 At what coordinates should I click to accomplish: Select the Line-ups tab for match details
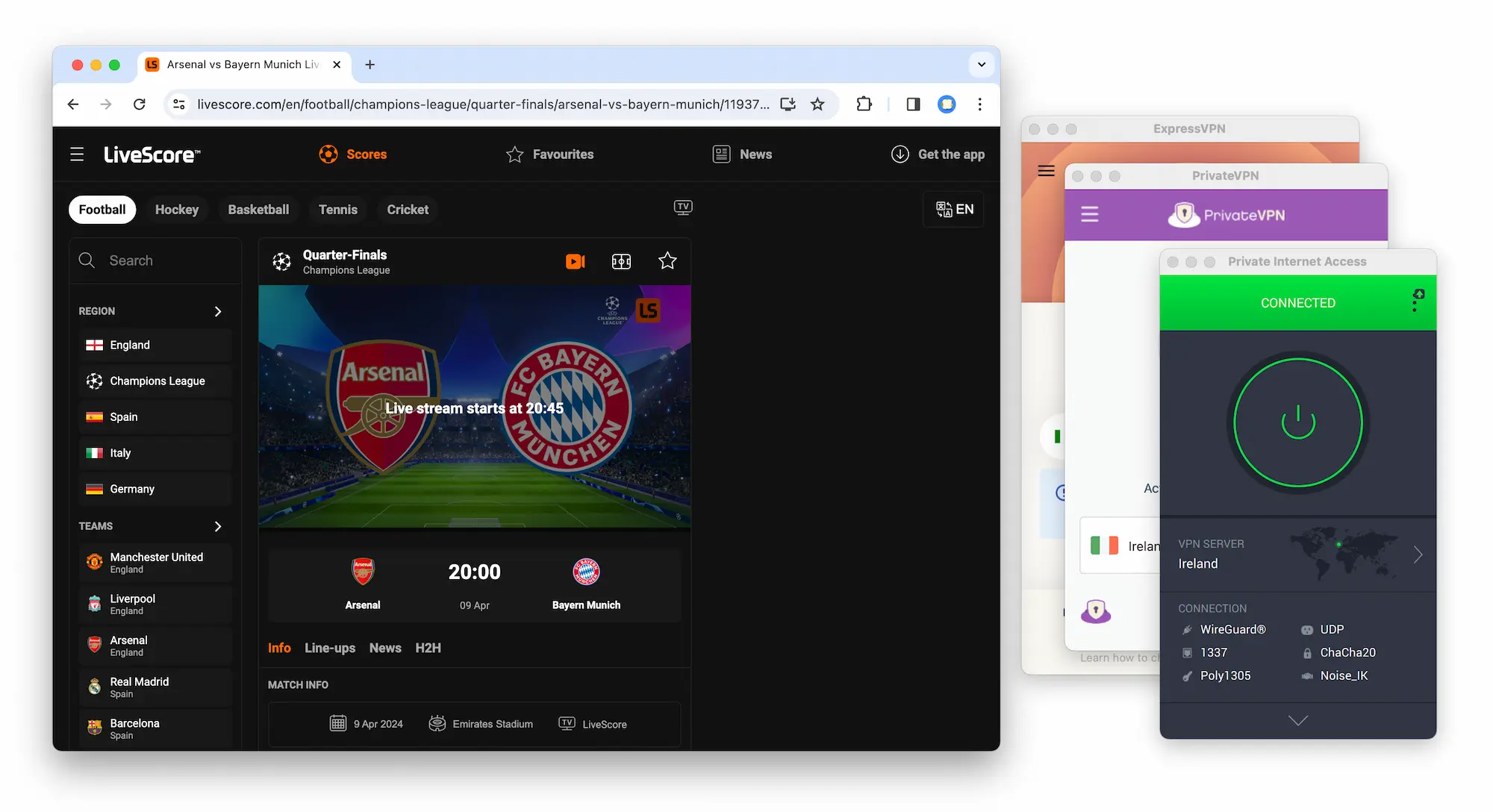[x=330, y=647]
